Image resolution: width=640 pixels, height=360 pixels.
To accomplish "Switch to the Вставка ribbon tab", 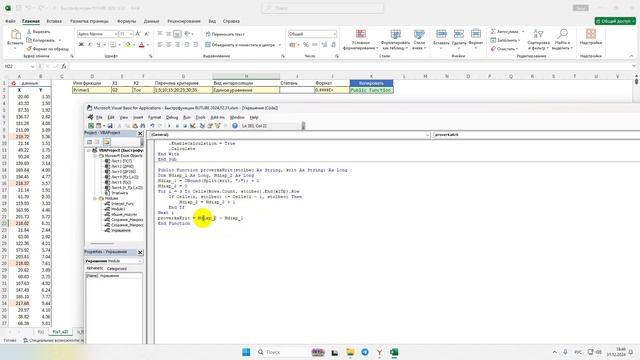I will click(x=54, y=21).
